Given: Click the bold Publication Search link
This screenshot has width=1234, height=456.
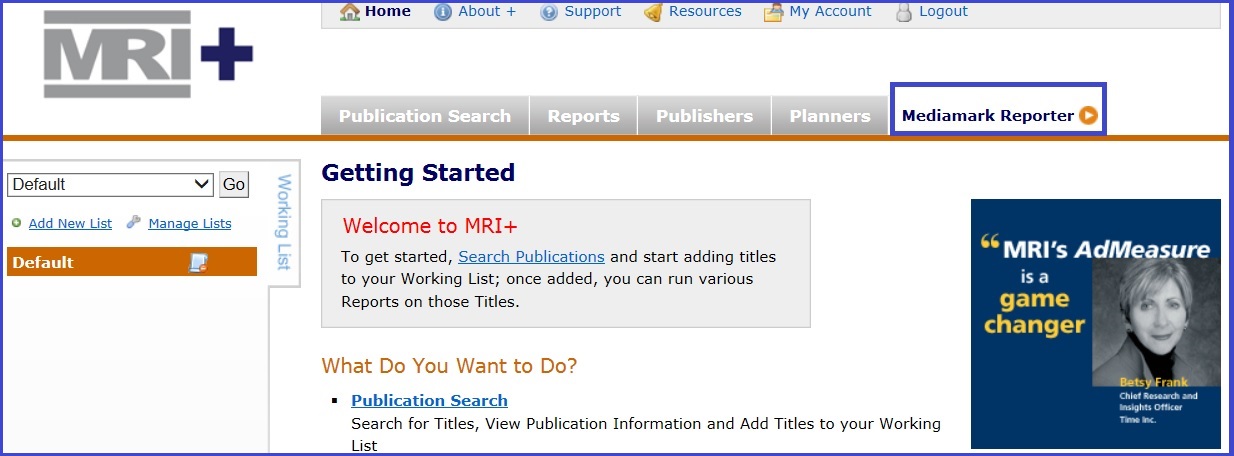Looking at the screenshot, I should coord(429,401).
